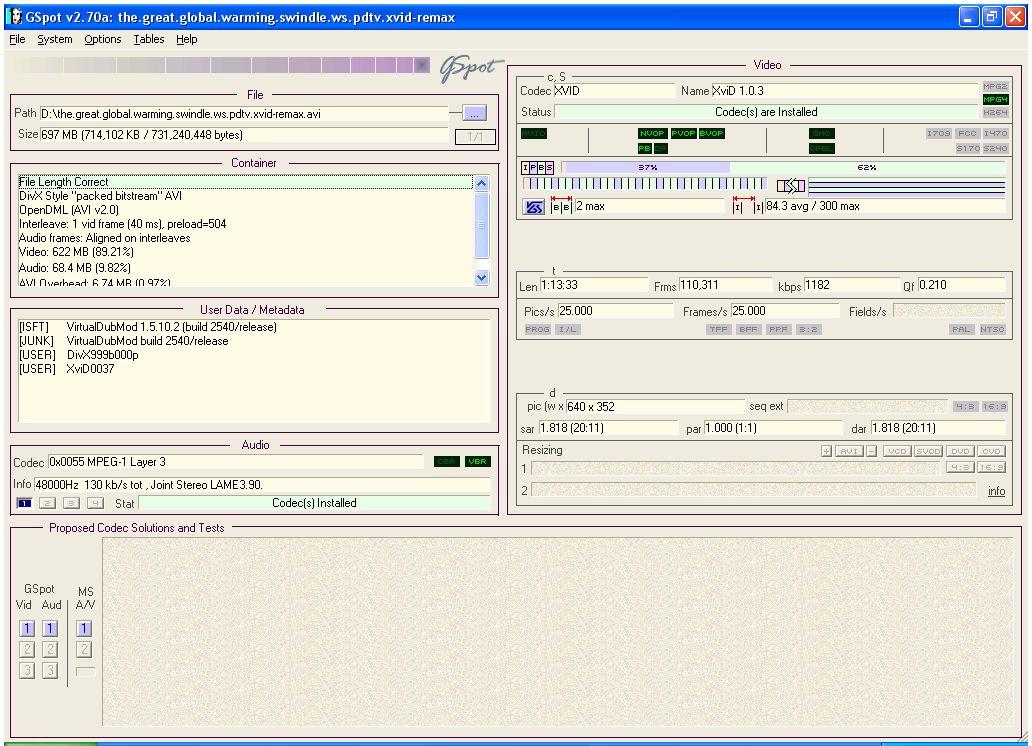
Task: Click the PB packed bitstream indicator
Action: click(644, 149)
